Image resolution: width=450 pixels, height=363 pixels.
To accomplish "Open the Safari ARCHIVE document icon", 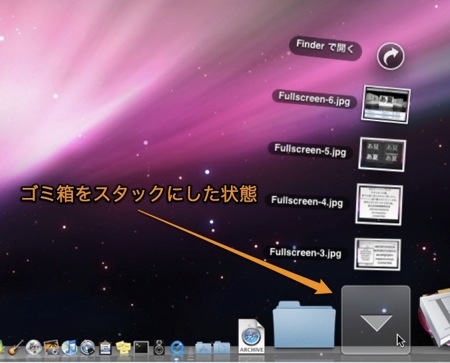I will [251, 336].
